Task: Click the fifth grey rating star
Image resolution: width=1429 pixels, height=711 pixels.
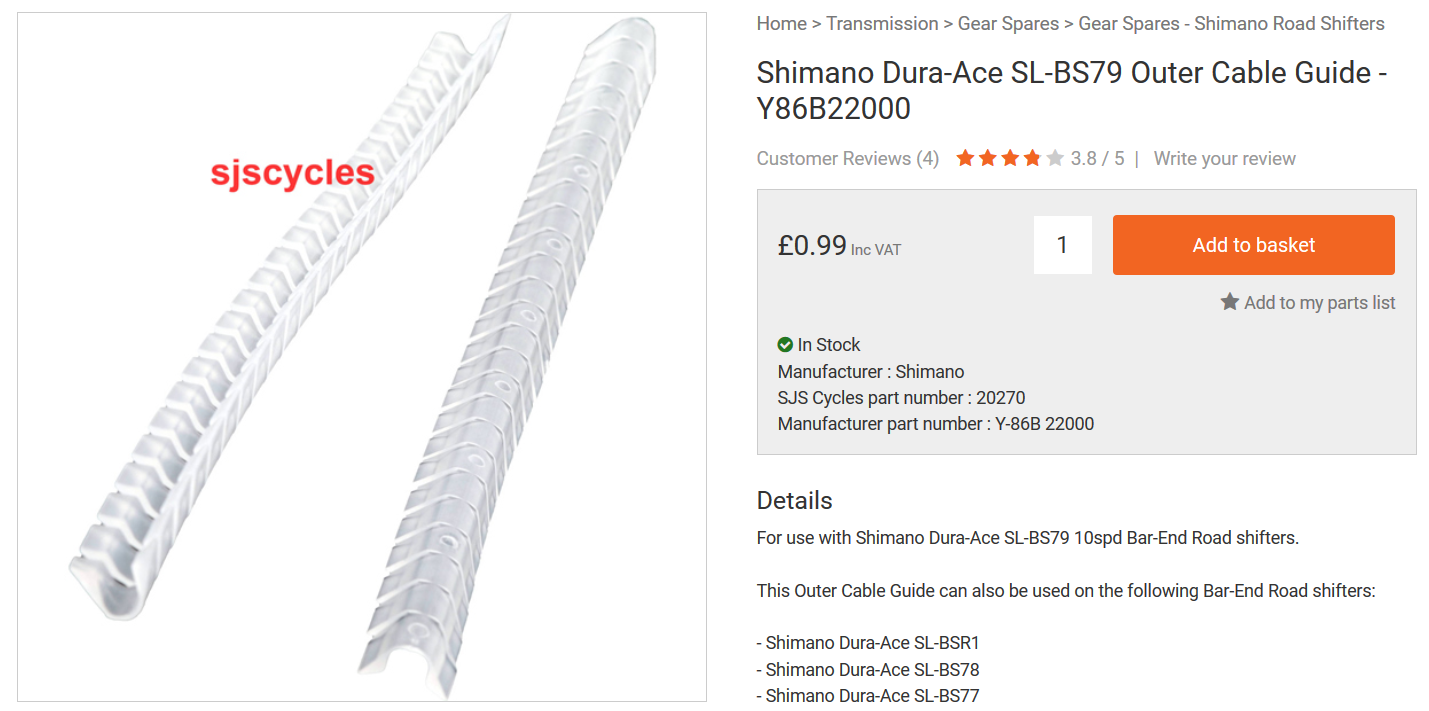Action: tap(1054, 158)
